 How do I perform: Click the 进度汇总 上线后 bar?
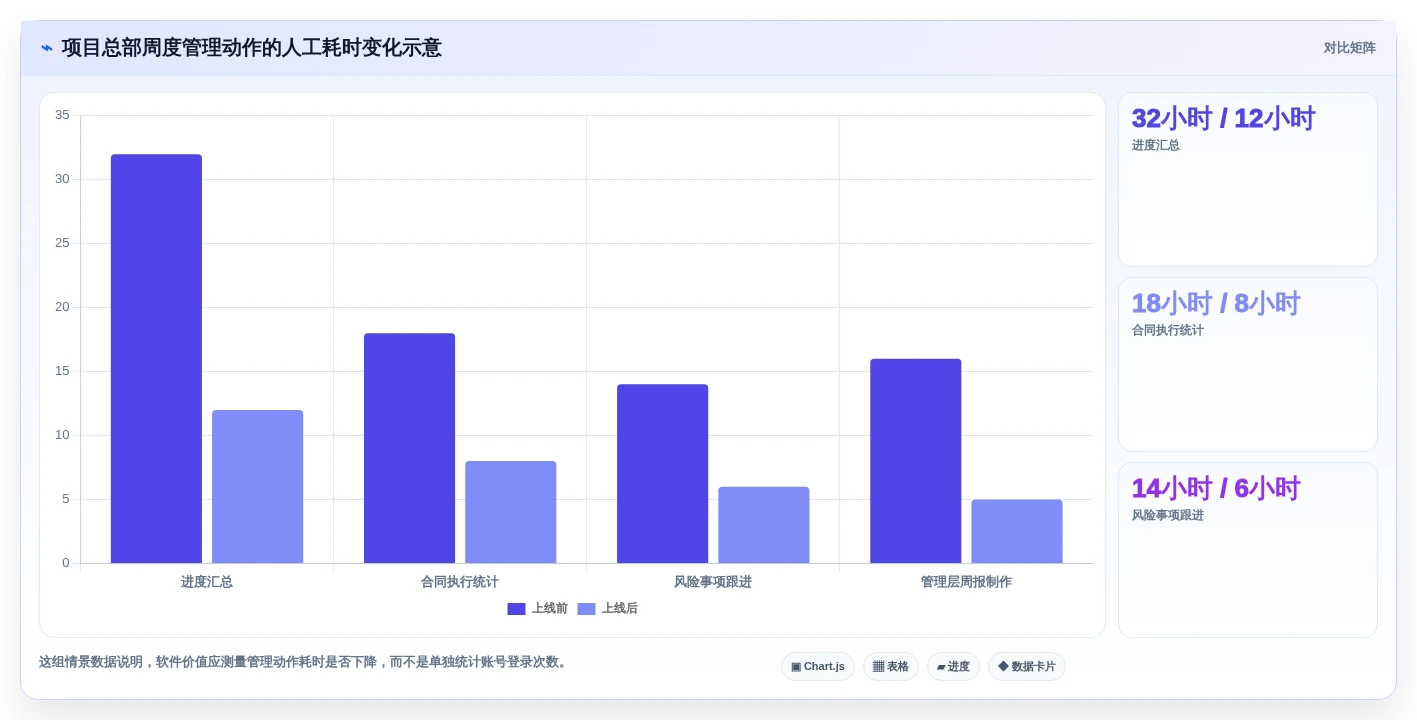257,487
